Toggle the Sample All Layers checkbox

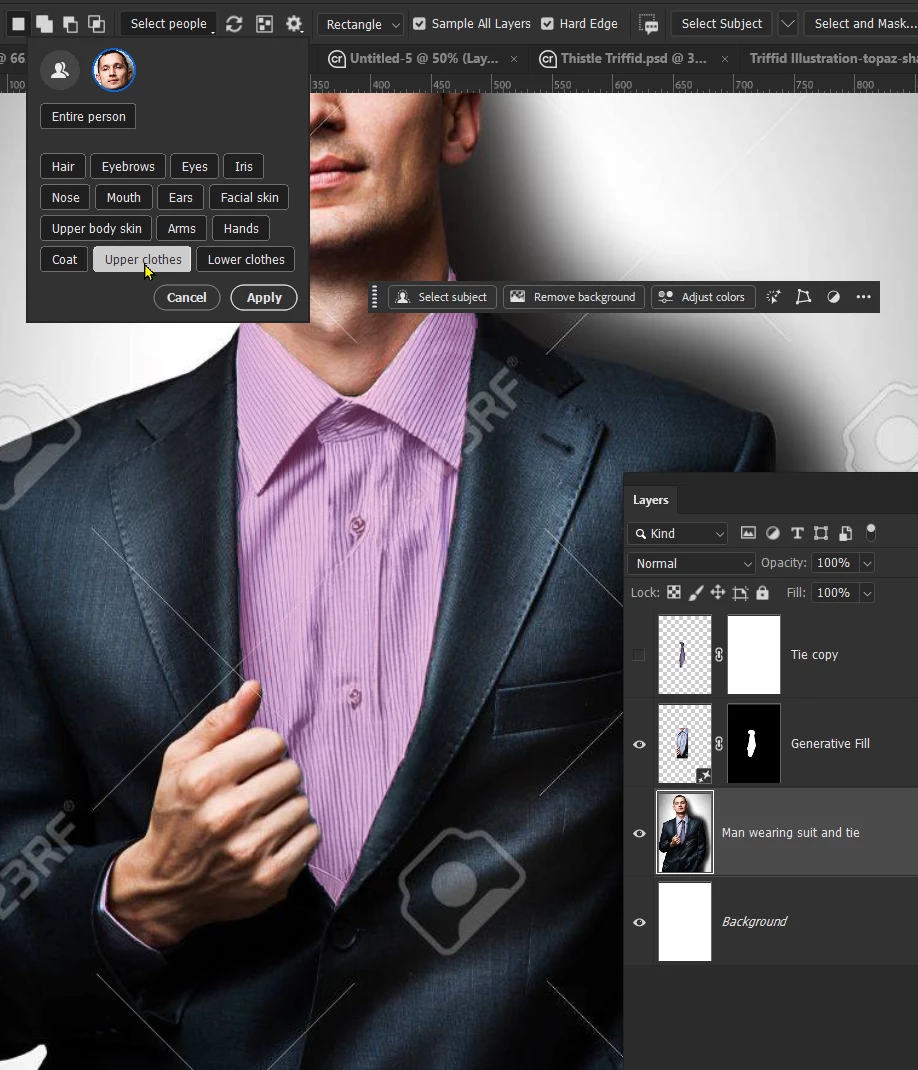click(419, 24)
